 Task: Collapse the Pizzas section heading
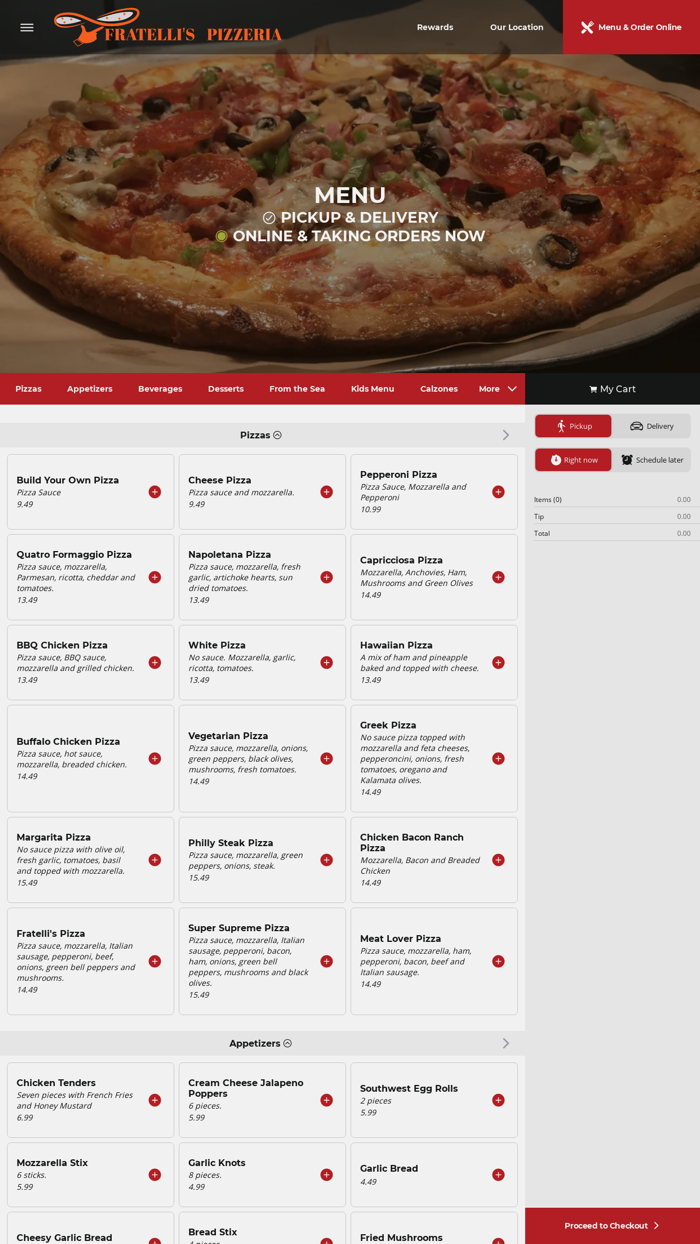[x=261, y=435]
